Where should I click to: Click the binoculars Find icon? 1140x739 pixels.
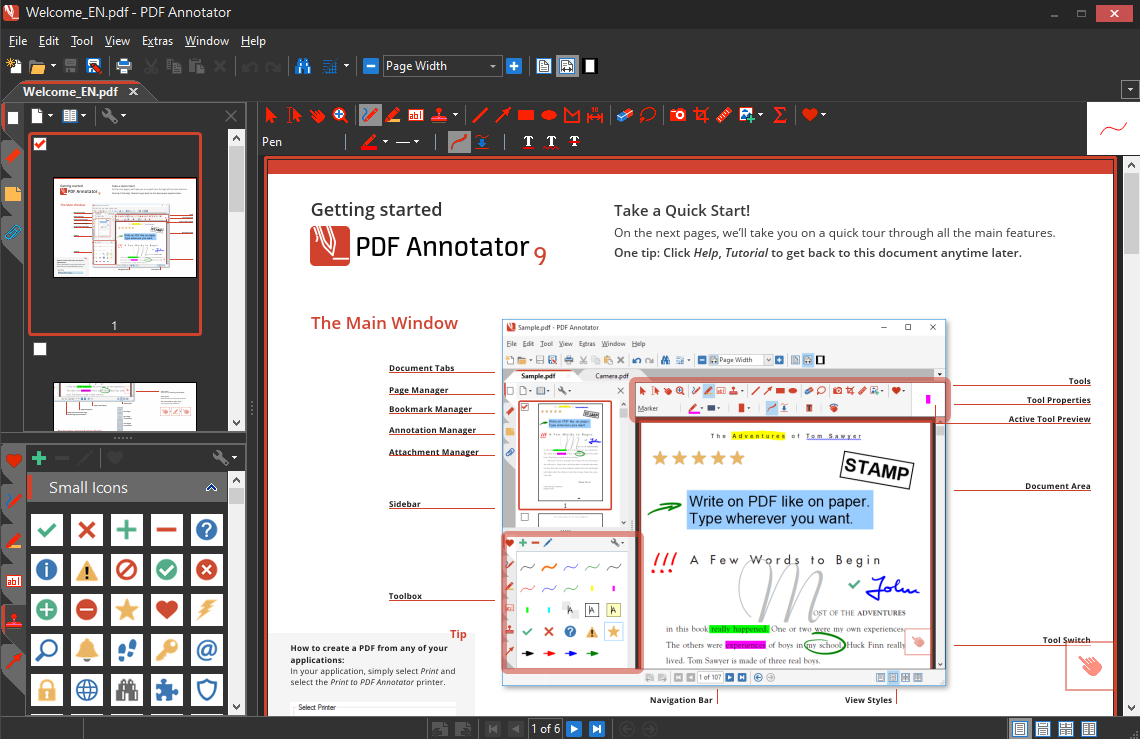[304, 66]
